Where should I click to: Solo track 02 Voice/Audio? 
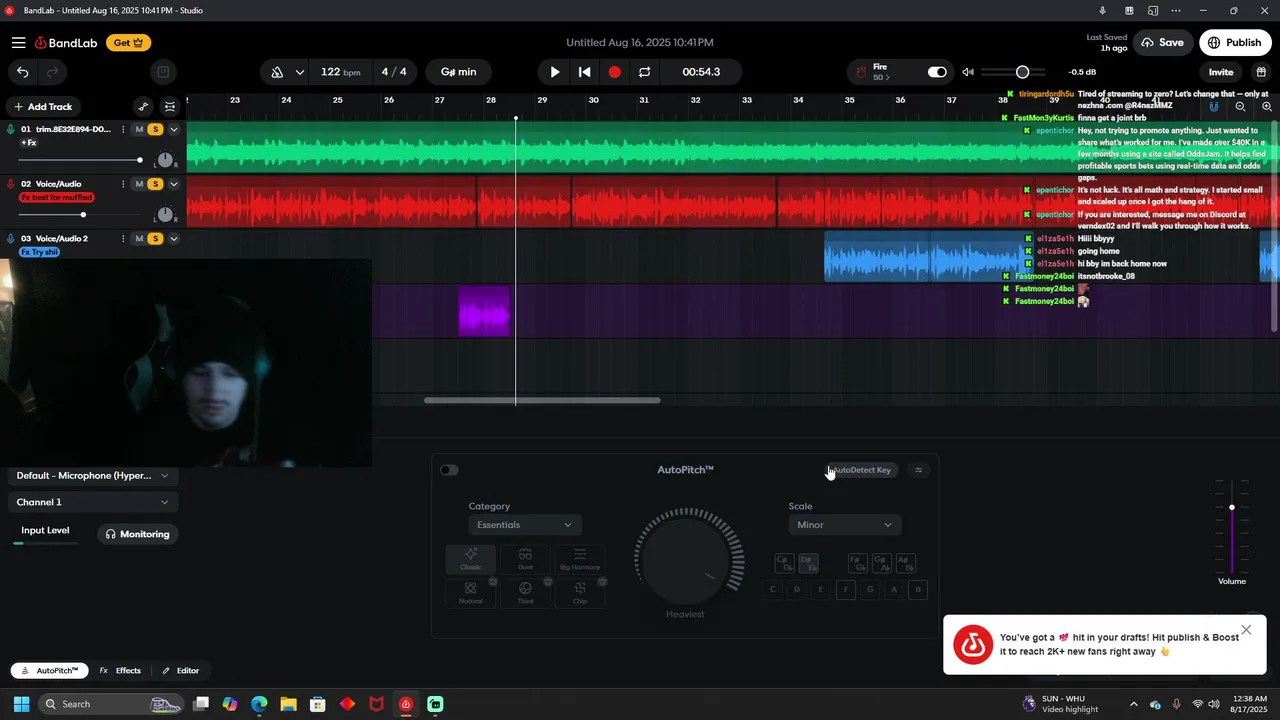[155, 184]
